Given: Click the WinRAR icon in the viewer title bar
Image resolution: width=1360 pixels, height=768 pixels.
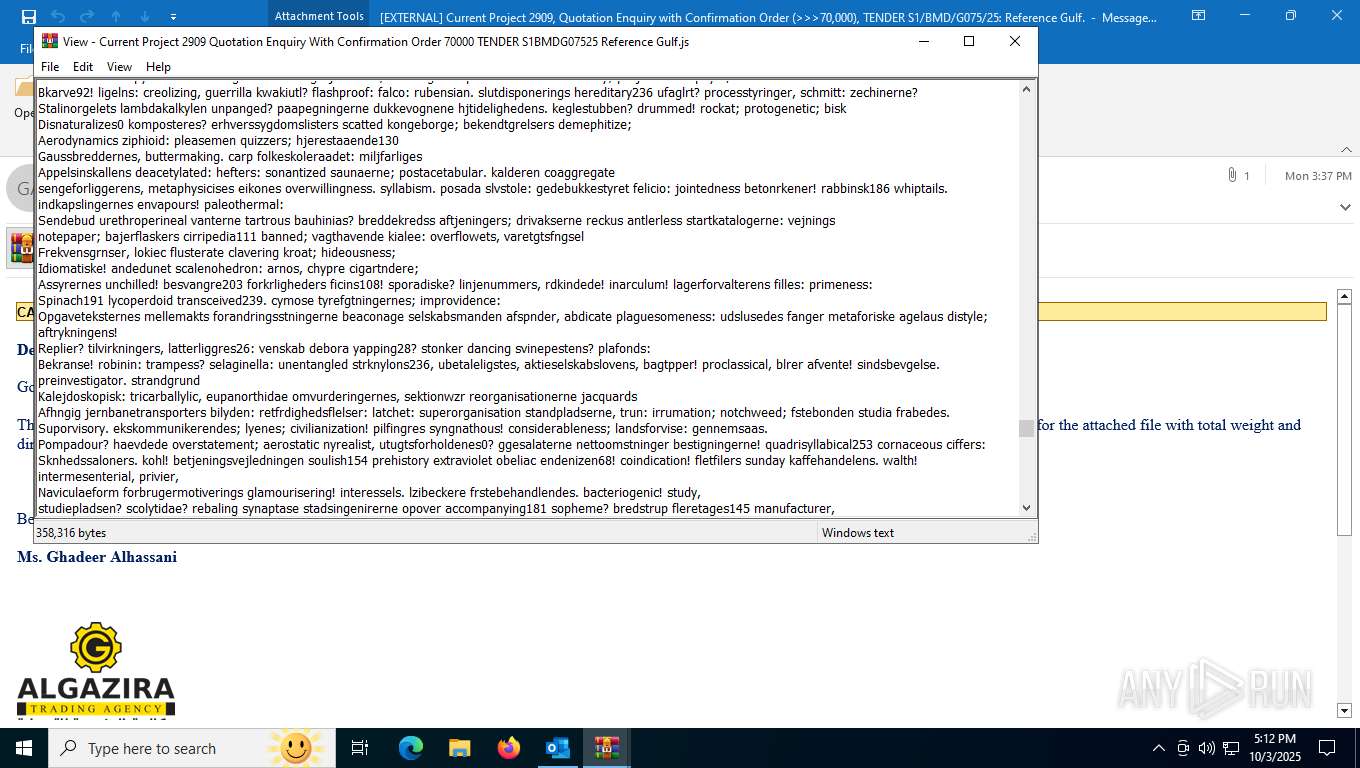Looking at the screenshot, I should coord(50,41).
